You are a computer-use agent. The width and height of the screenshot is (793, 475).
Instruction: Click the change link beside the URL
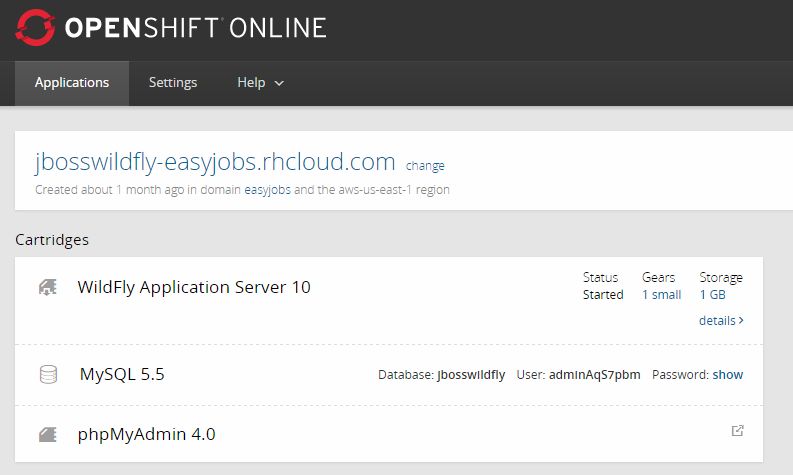pyautogui.click(x=425, y=166)
